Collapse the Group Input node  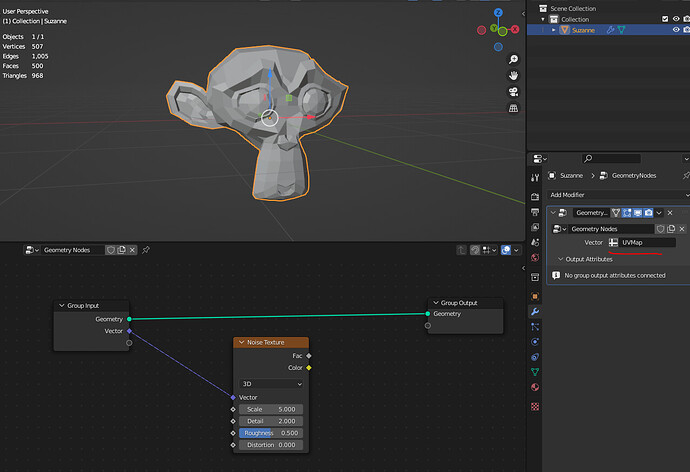62,305
